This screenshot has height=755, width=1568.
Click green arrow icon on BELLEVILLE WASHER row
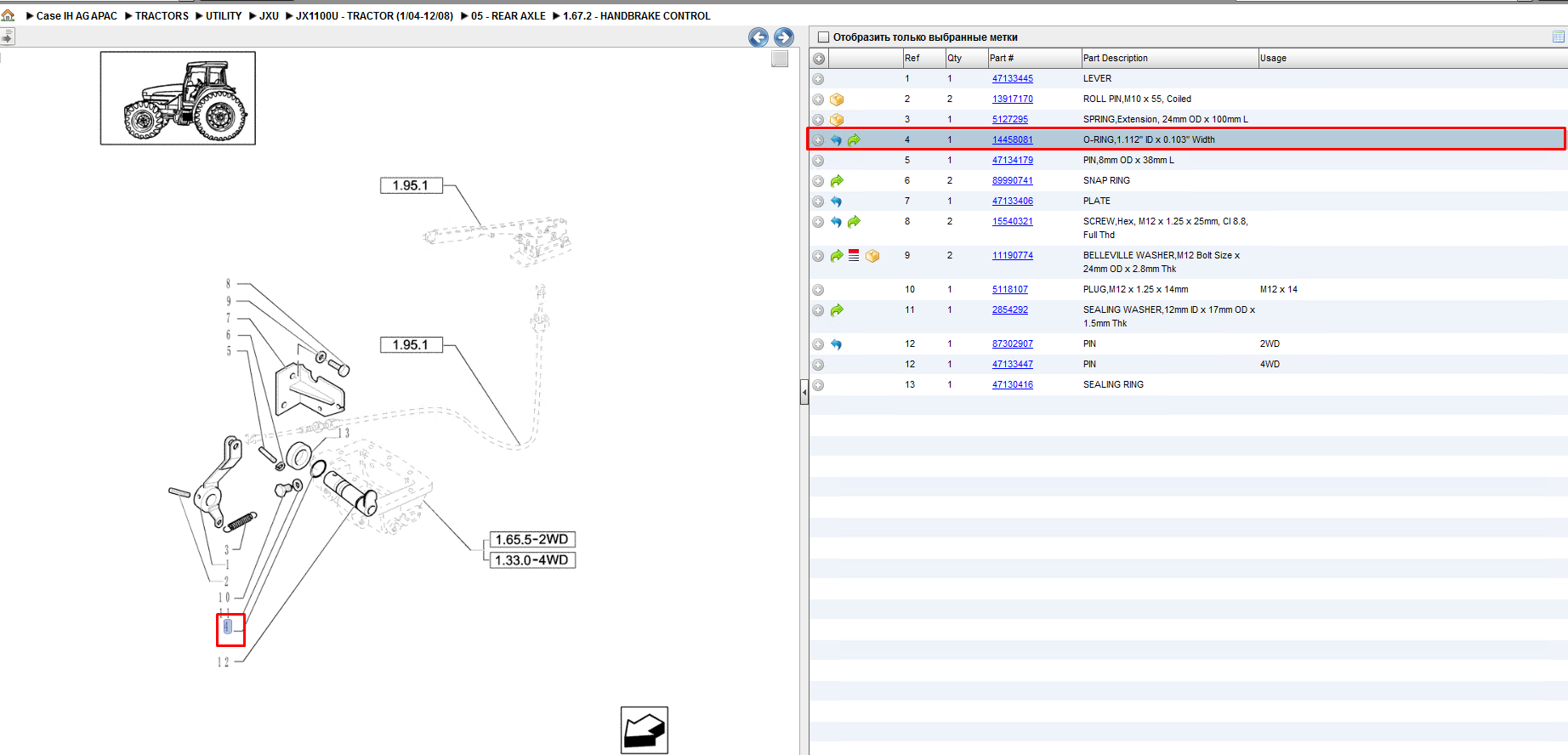(x=837, y=256)
